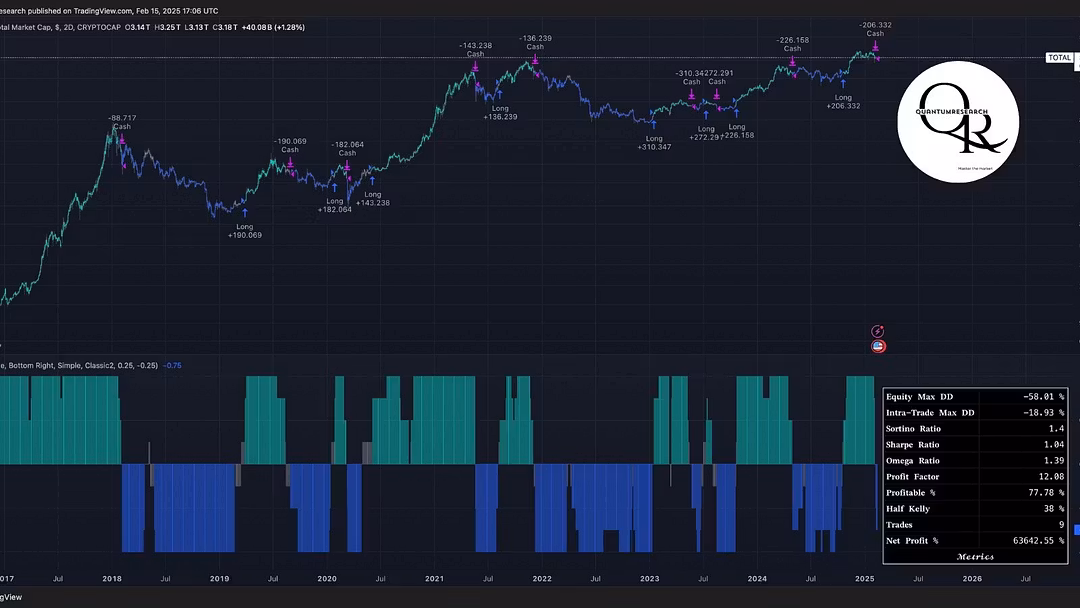The image size is (1080, 608).
Task: Click the Cash -143.238 exit marker
Action: tap(475, 66)
